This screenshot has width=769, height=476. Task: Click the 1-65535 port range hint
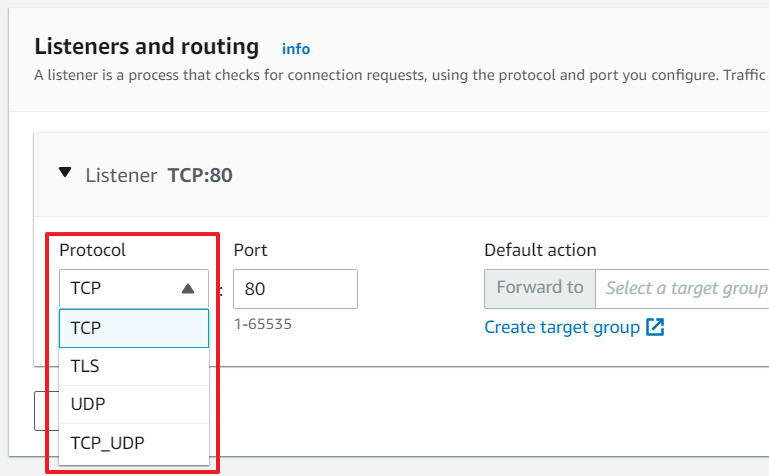[x=263, y=324]
